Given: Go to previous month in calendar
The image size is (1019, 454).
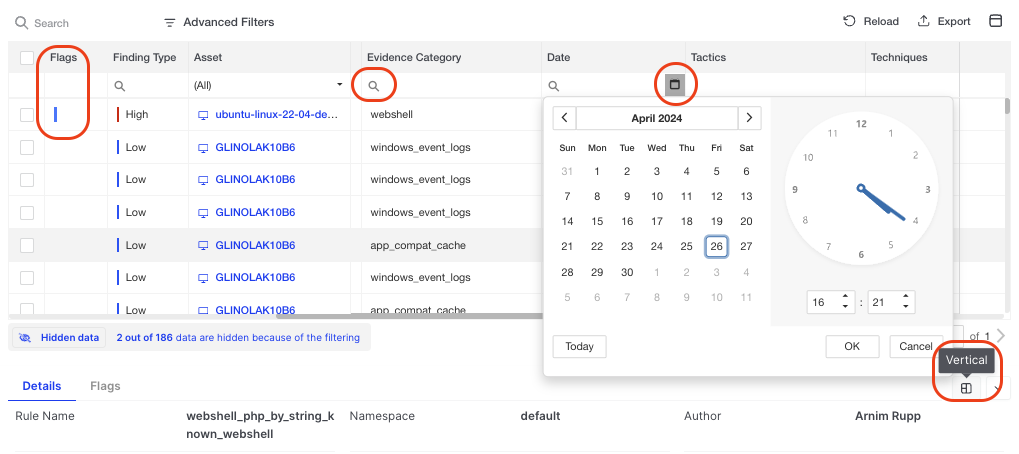Looking at the screenshot, I should (565, 118).
